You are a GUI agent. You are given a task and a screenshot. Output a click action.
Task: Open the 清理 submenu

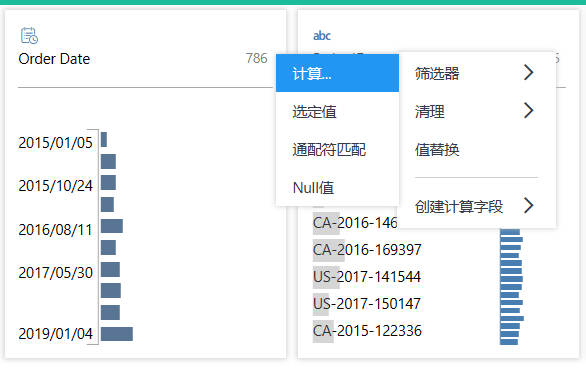point(476,111)
